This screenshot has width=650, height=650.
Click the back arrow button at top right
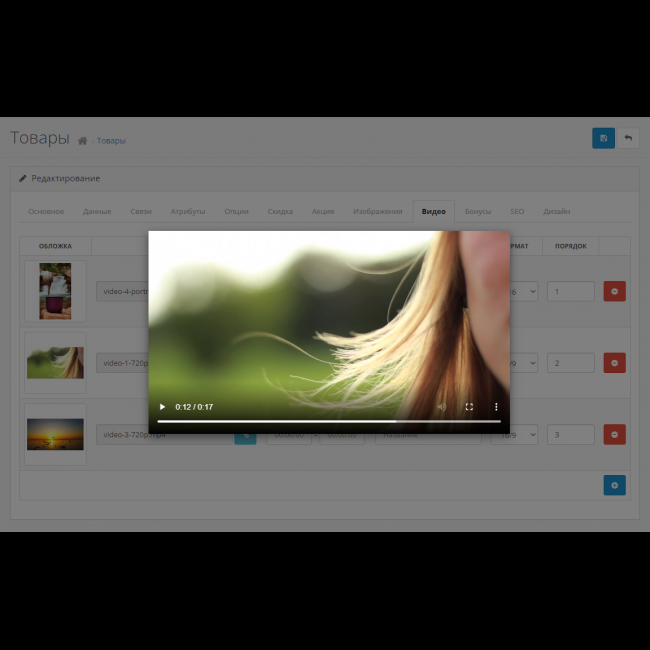pos(628,138)
